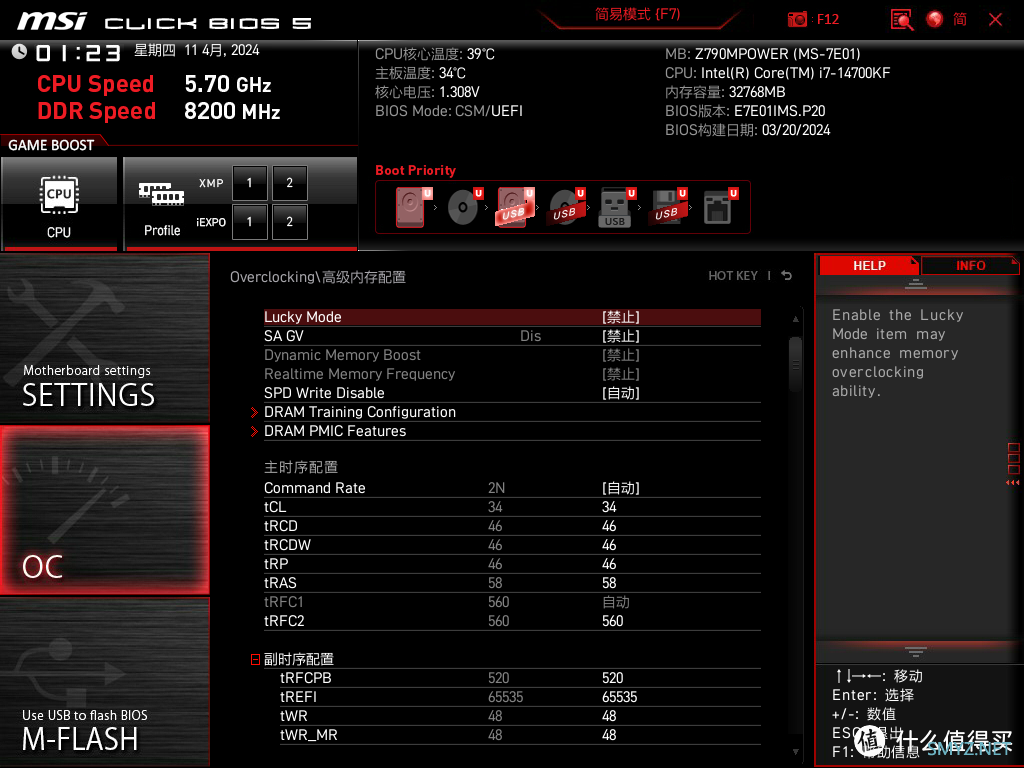
Task: Click the side panel hide arrows
Action: (x=1013, y=483)
